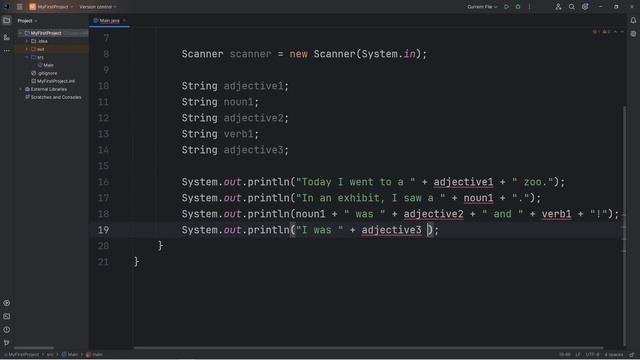Click MyFirstProject breadcrumb in status bar
The width and height of the screenshot is (640, 360).
click(22, 355)
